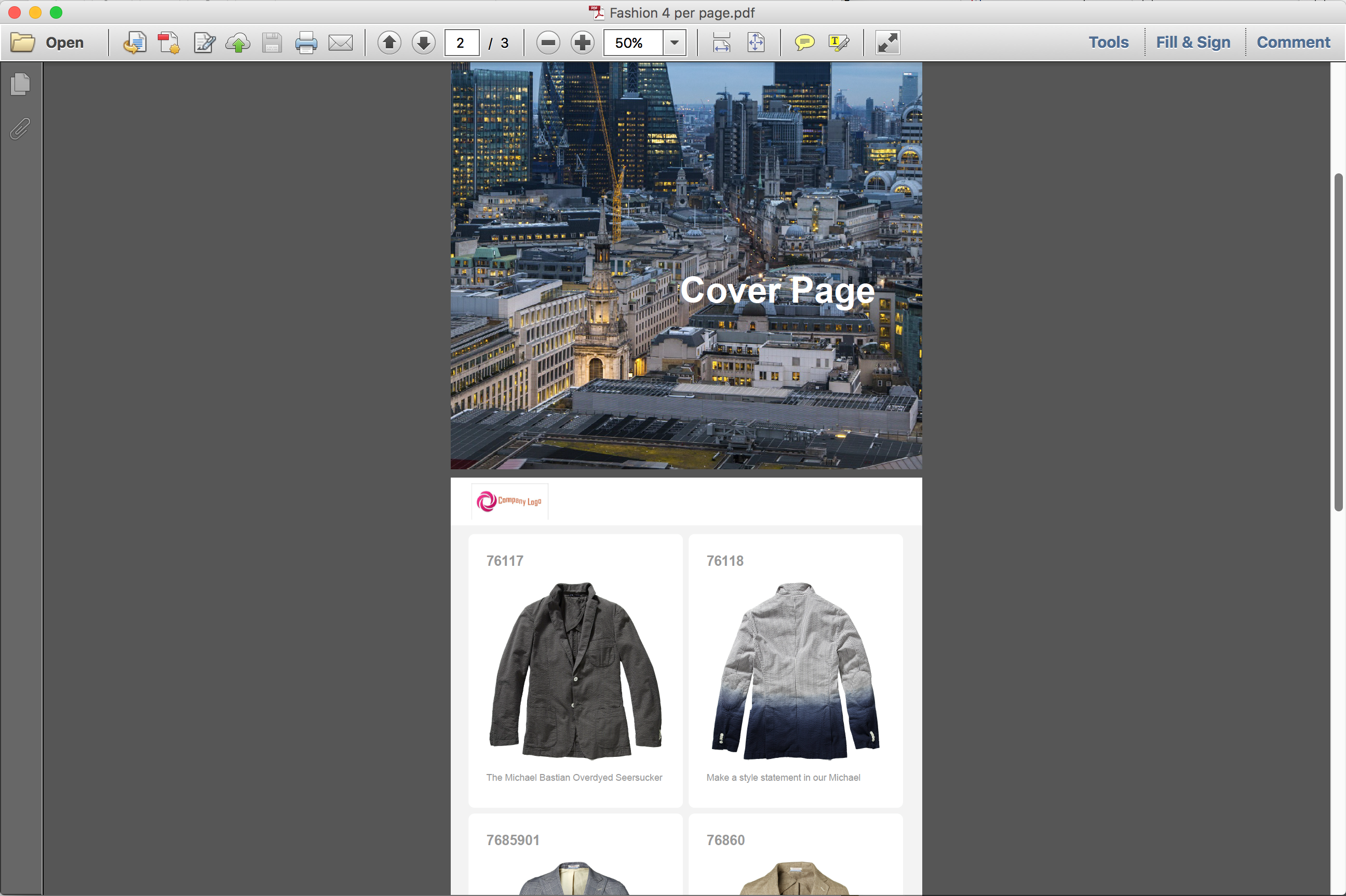Click the convert-to-PDF pages icon
The image size is (1346, 896).
click(134, 43)
